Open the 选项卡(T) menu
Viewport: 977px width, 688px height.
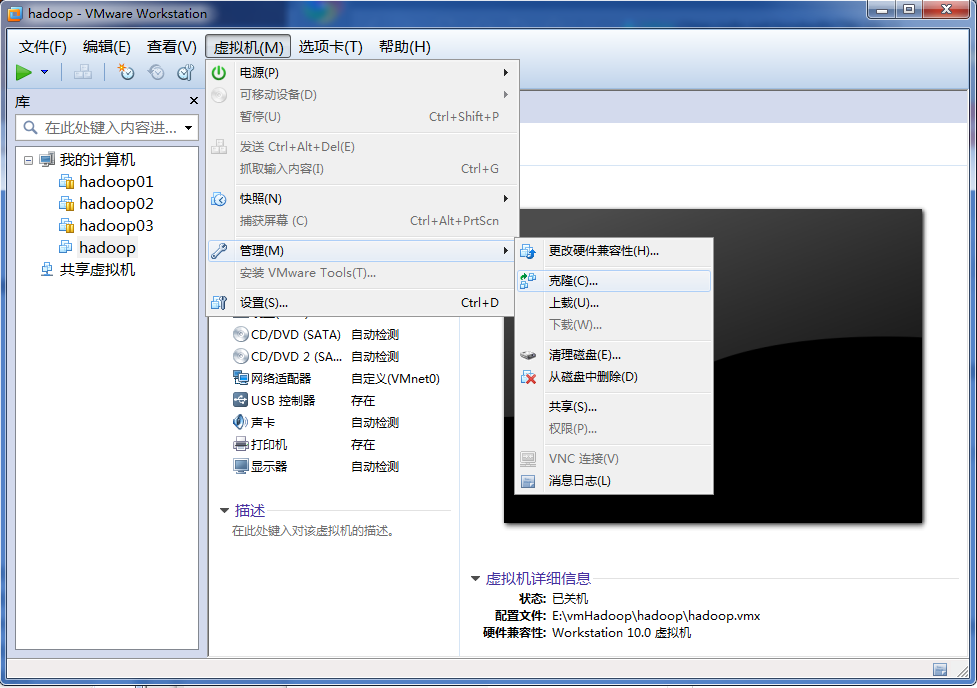330,47
